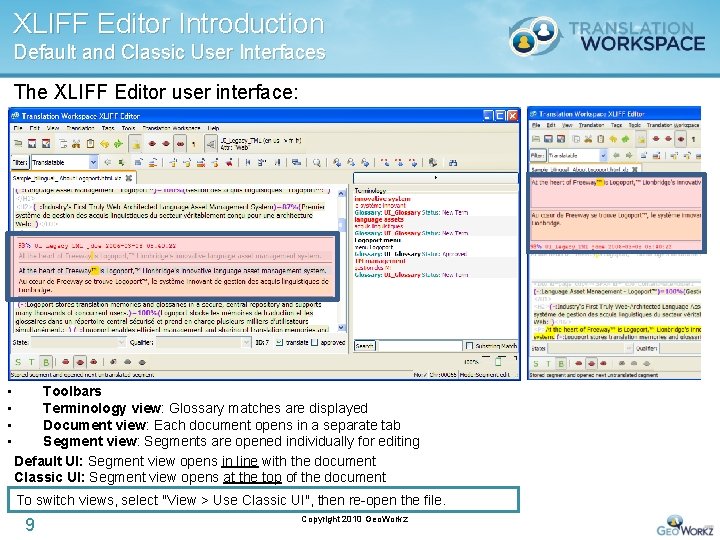
Task: Open the Tools menu in the left editor window
Action: pyautogui.click(x=129, y=128)
